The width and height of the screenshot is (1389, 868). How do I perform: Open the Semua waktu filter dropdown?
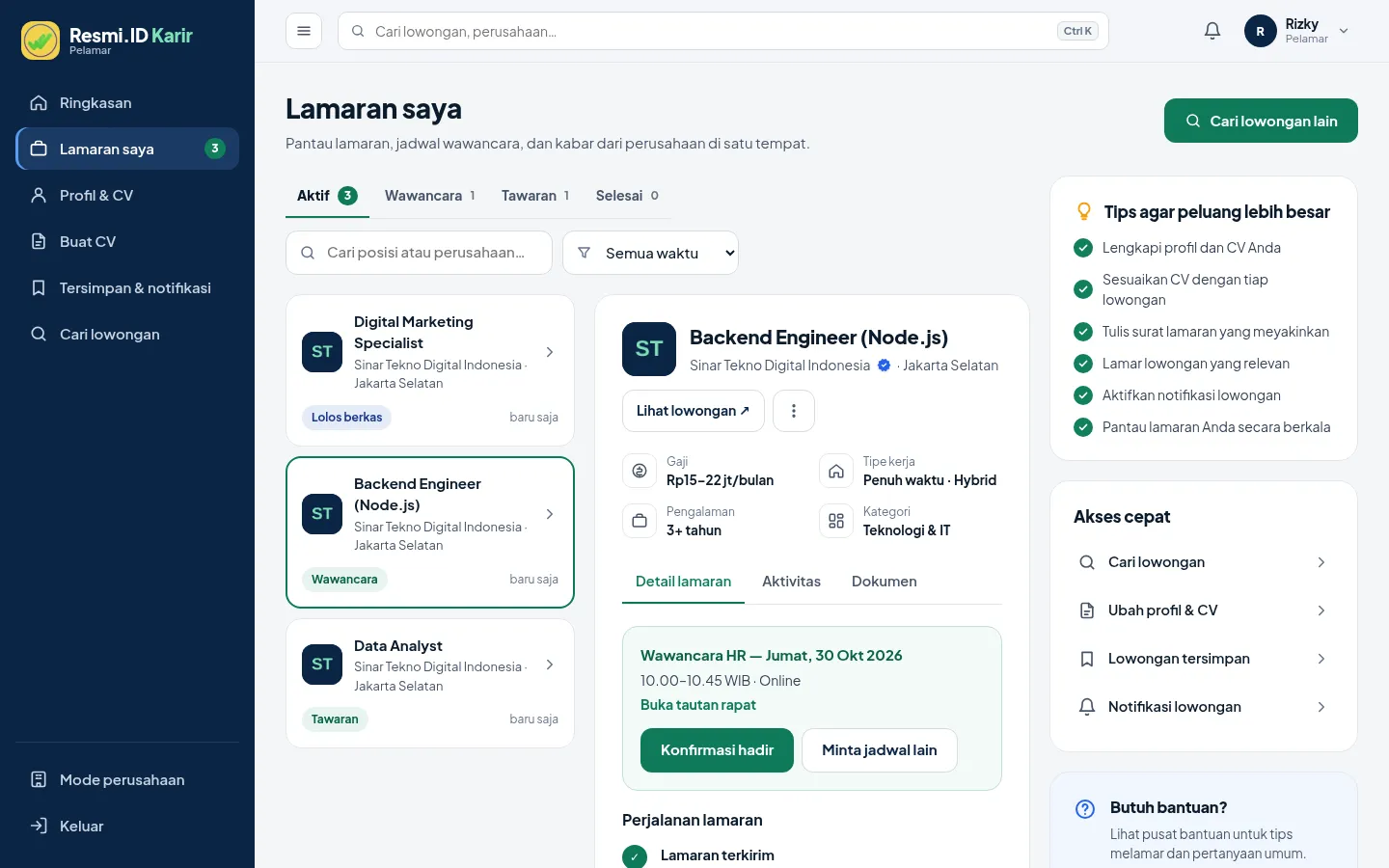pos(650,253)
